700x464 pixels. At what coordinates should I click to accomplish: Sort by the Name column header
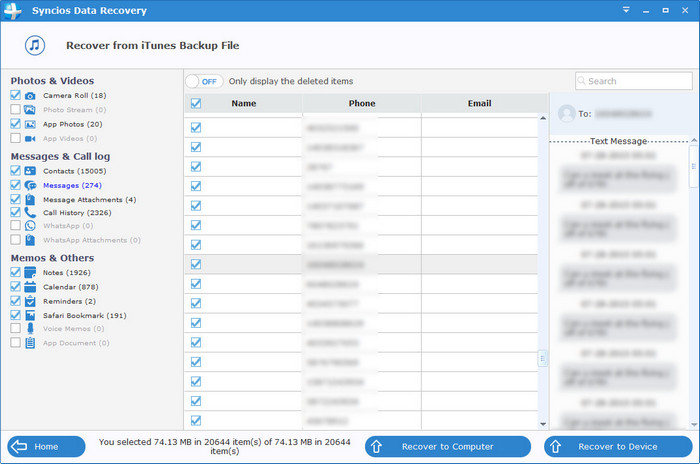tap(243, 104)
